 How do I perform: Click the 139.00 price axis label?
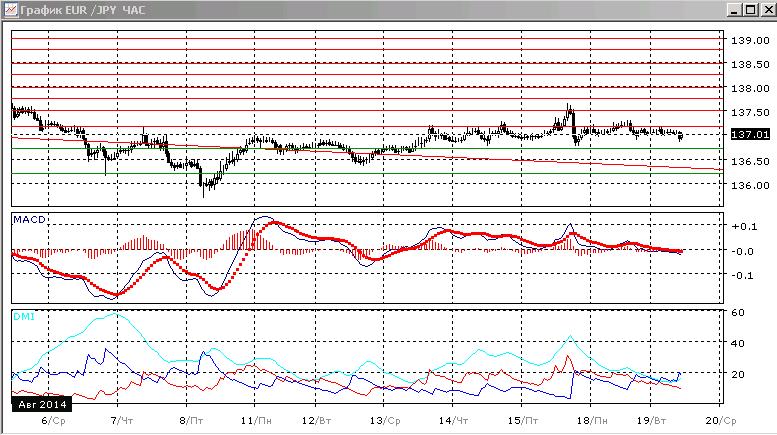750,41
